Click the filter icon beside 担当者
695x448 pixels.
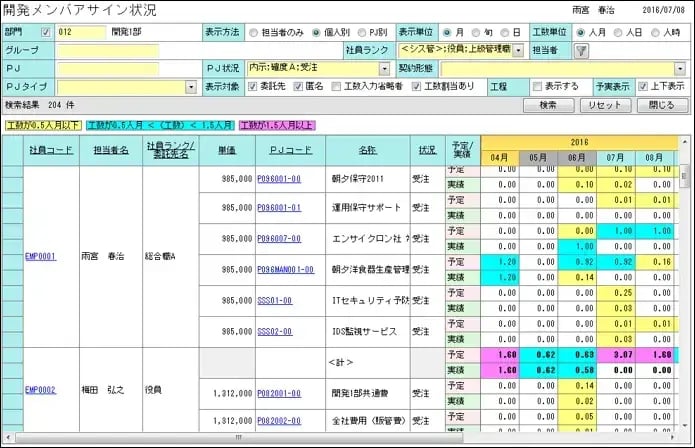point(581,49)
